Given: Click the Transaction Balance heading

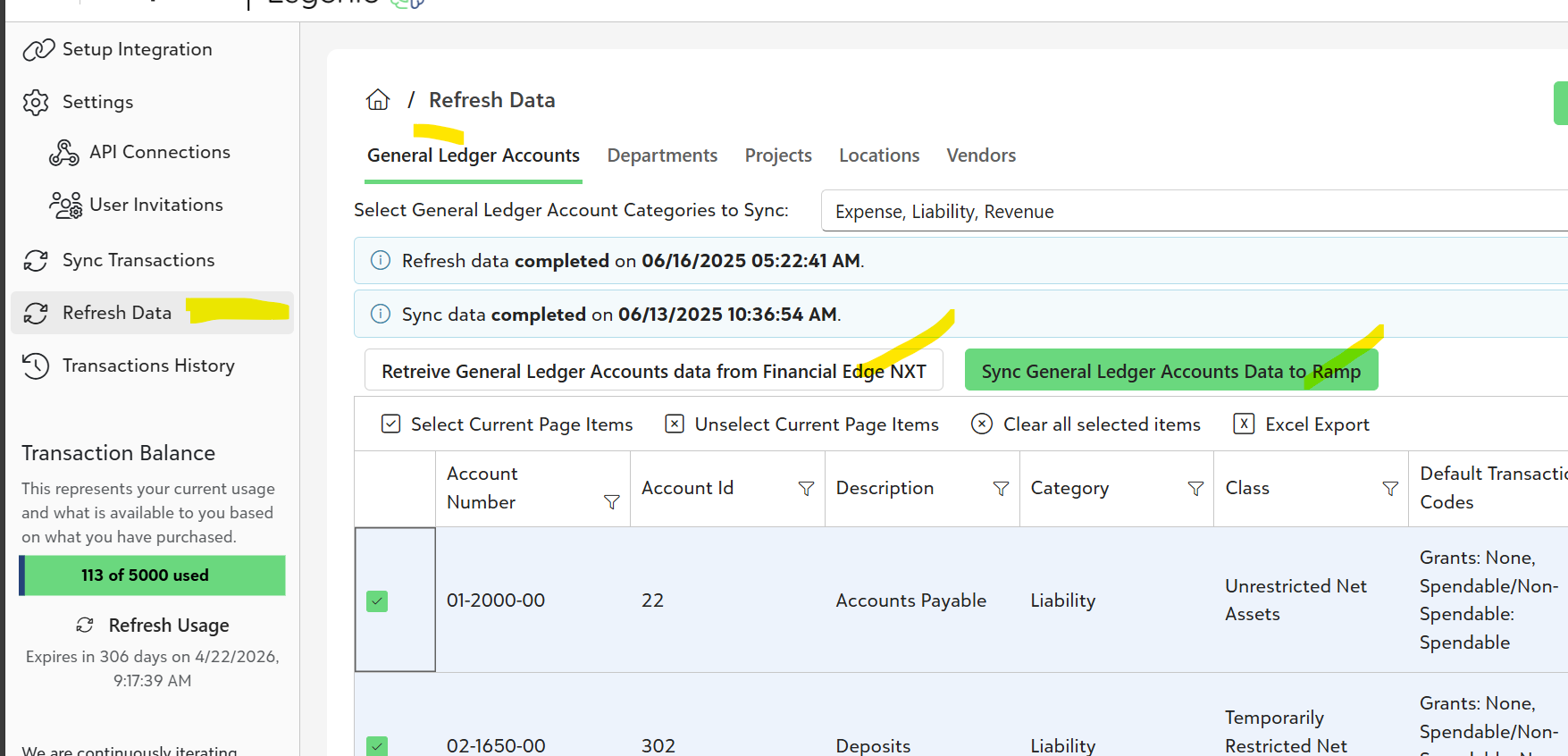Looking at the screenshot, I should point(118,453).
